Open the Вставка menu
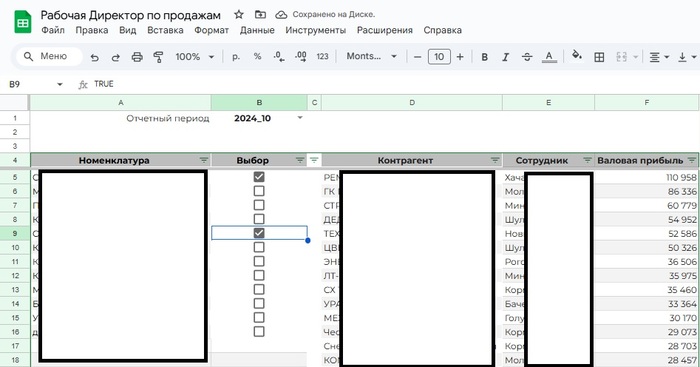 [x=165, y=30]
